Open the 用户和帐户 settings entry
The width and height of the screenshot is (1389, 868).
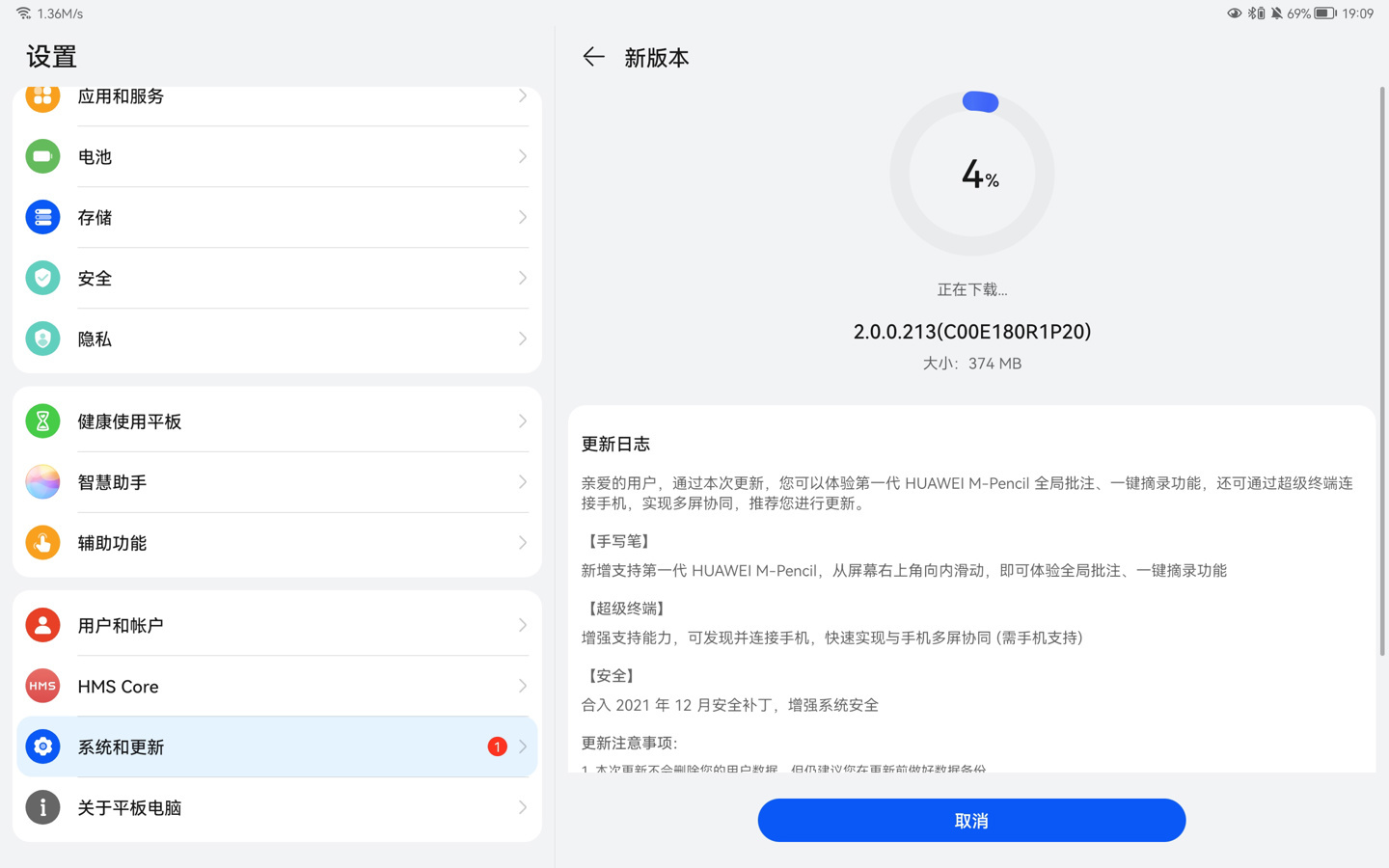[277, 625]
